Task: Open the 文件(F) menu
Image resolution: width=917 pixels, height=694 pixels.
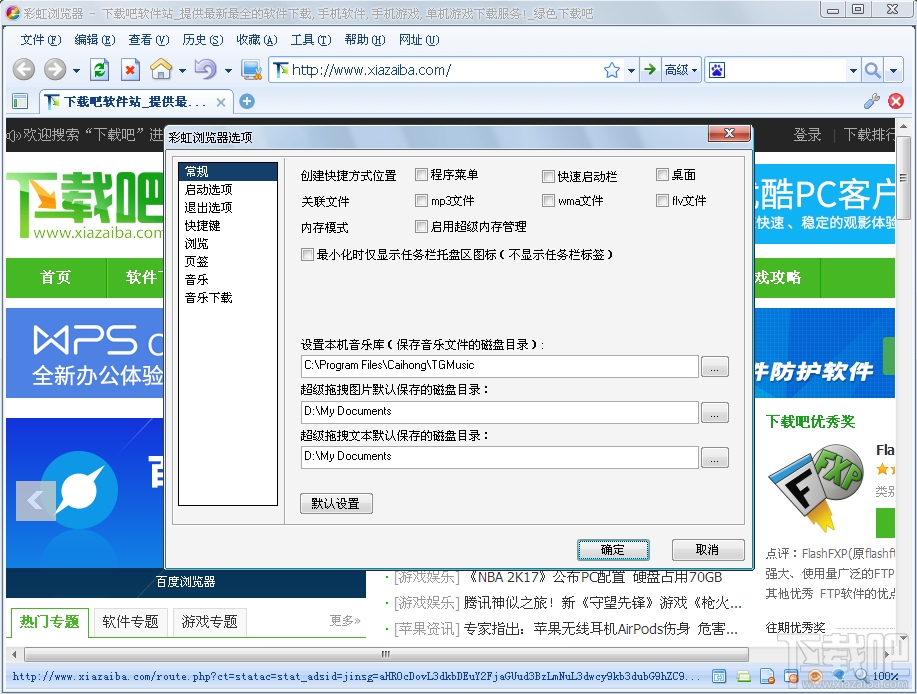Action: click(40, 40)
